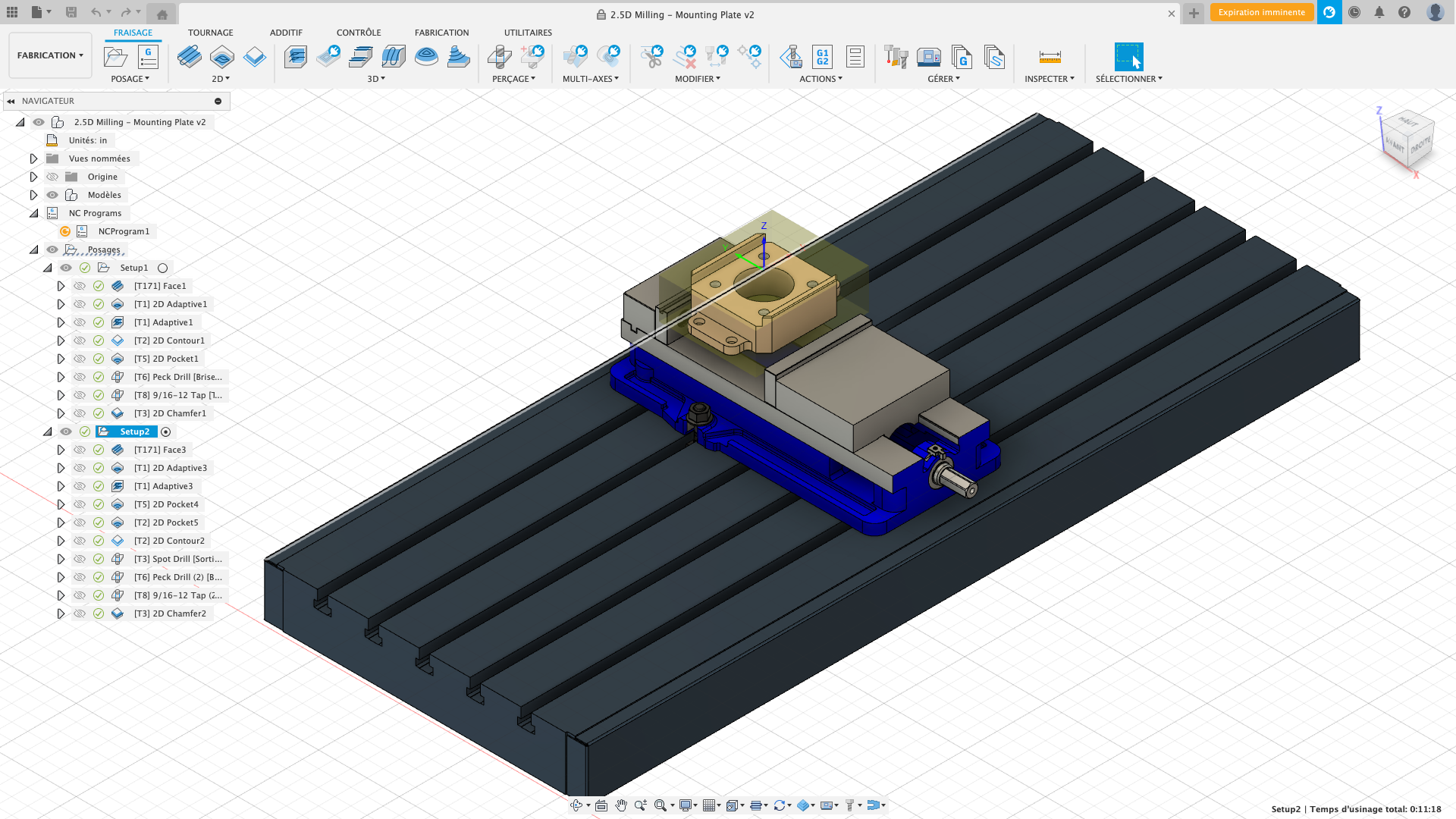Open the G1 G2 post process icon
Viewport: 1456px width, 819px height.
point(821,57)
